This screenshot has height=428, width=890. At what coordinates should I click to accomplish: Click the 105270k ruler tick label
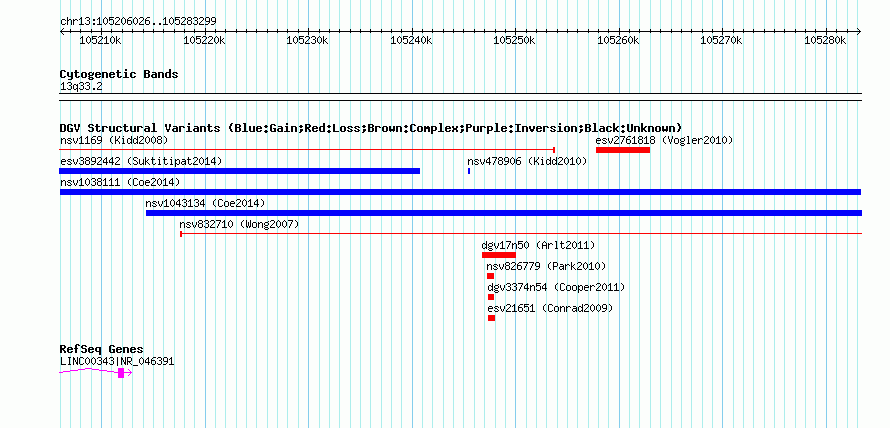(722, 41)
